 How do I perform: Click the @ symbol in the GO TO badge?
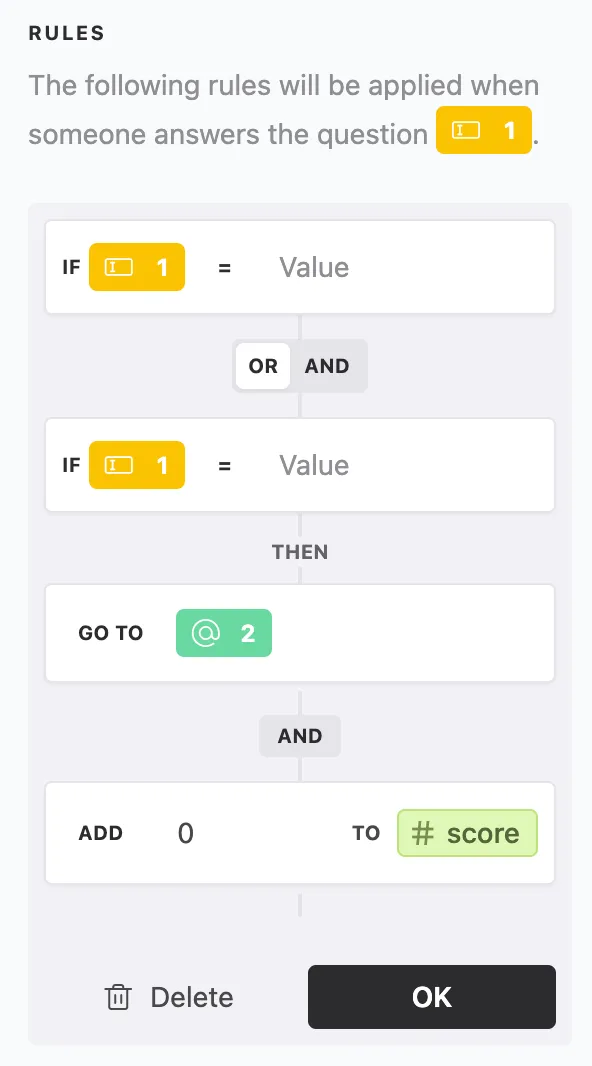tap(206, 633)
